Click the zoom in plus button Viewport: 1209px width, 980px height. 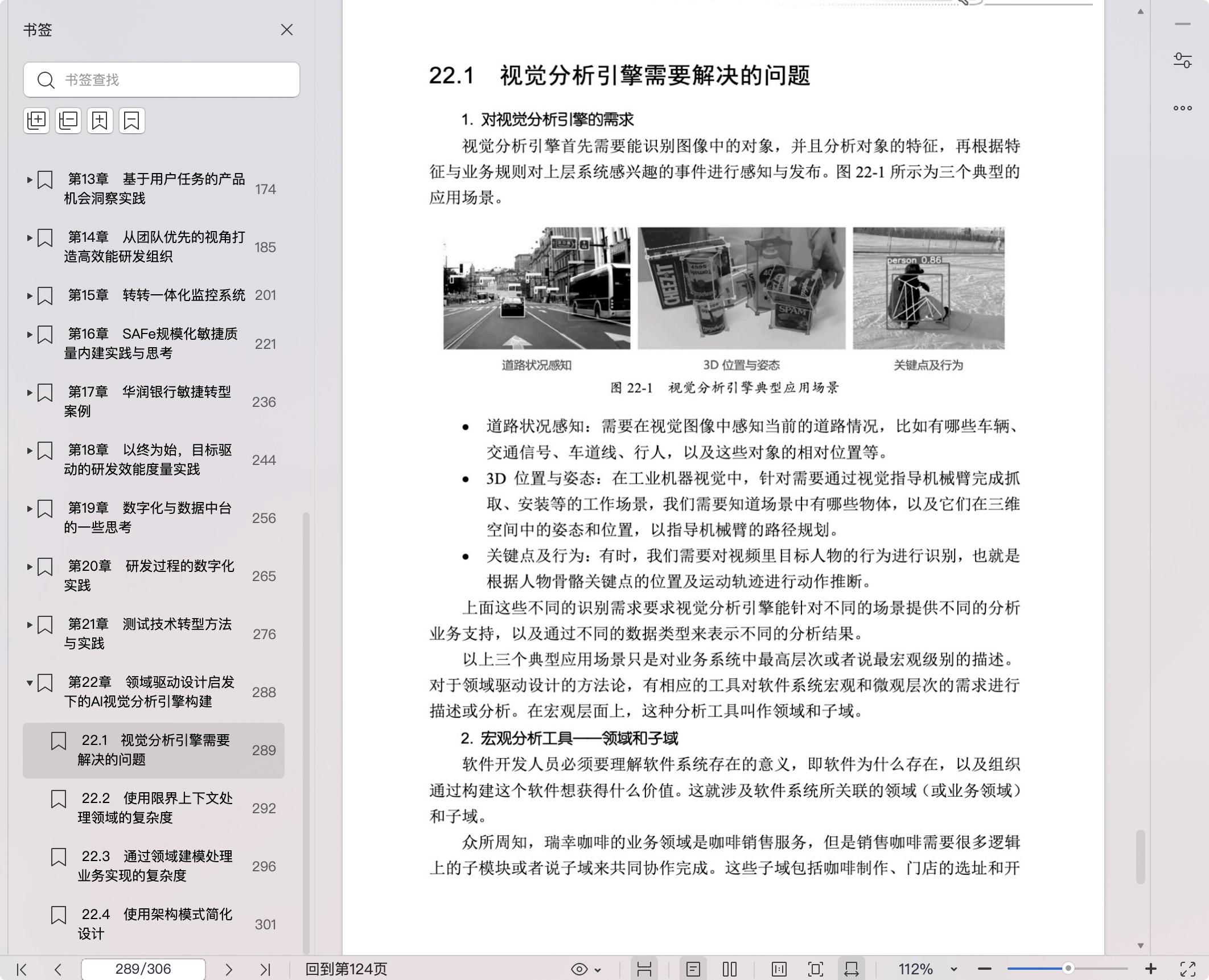1150,969
